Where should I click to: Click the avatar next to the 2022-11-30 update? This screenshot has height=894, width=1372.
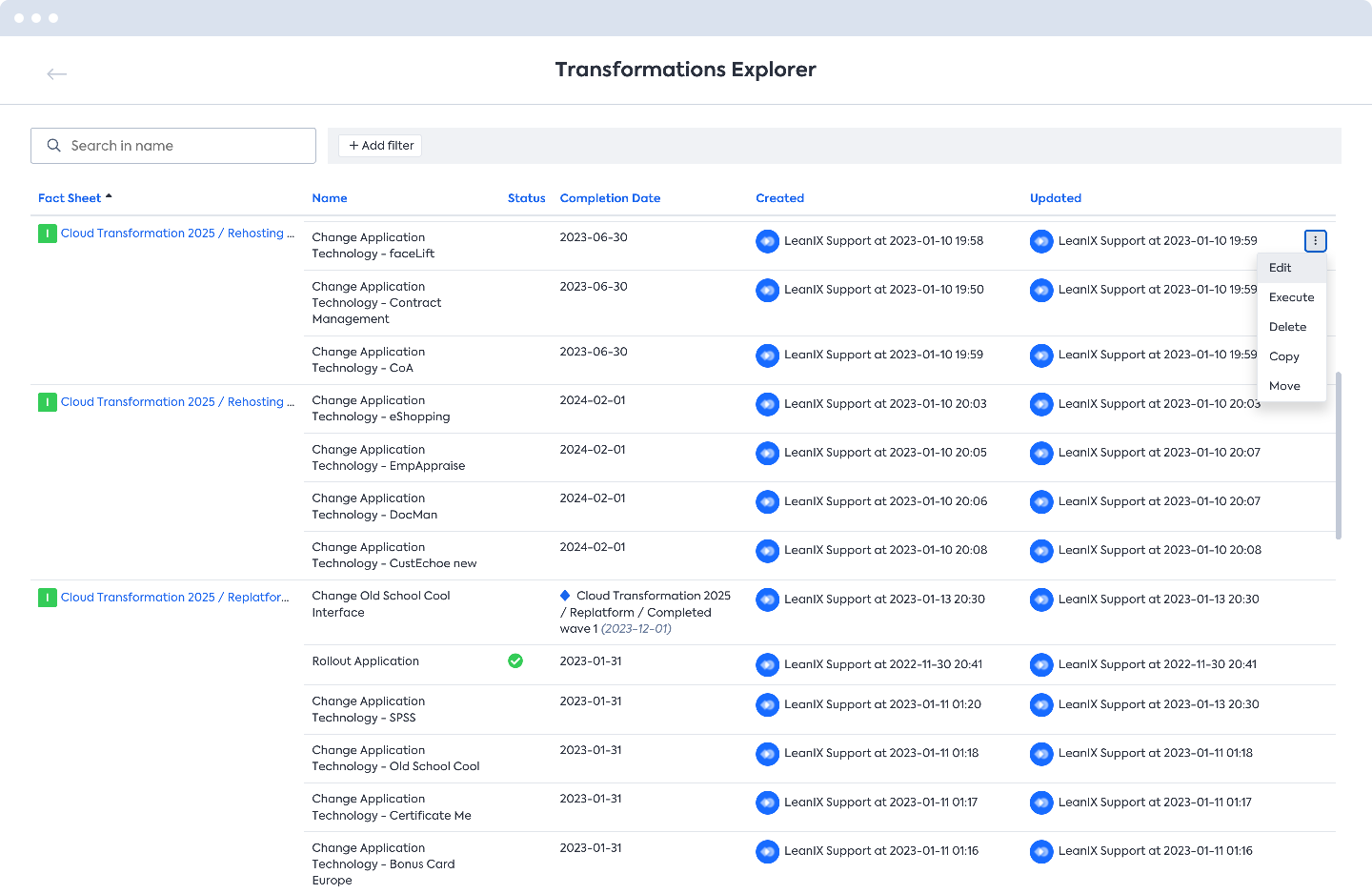[x=1041, y=664]
